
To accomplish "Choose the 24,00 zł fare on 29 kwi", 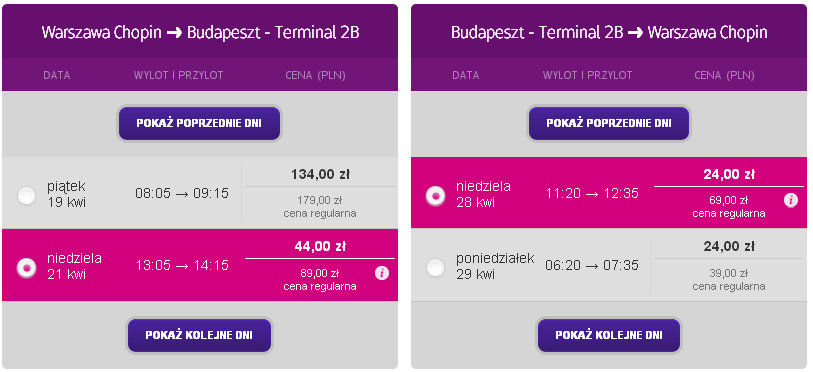I will click(x=729, y=246).
